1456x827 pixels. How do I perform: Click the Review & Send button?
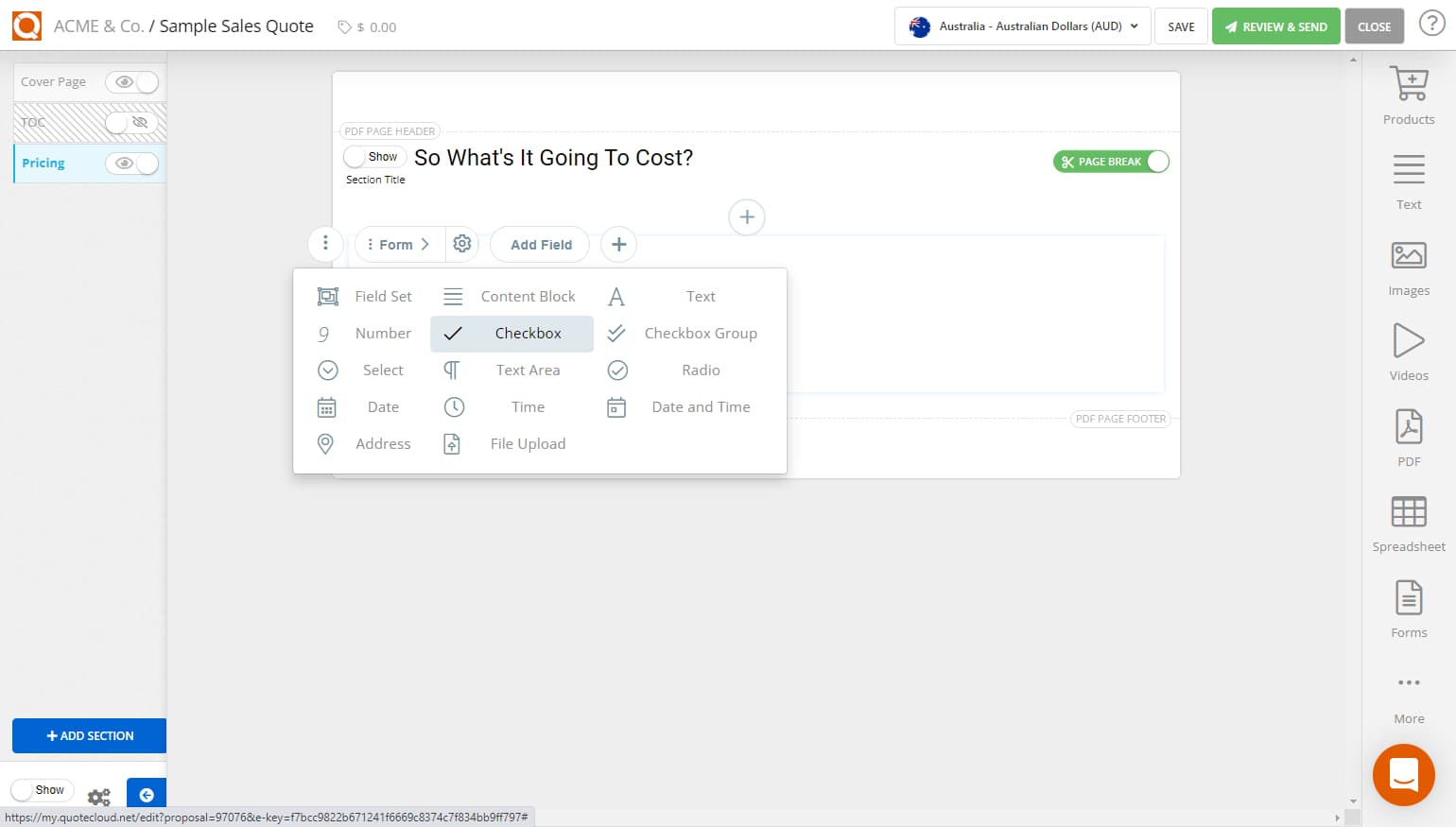[x=1275, y=26]
